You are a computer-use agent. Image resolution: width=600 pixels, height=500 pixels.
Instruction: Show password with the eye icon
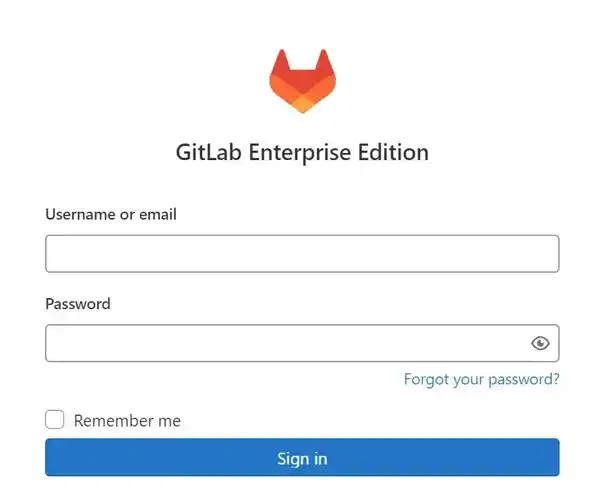[540, 343]
